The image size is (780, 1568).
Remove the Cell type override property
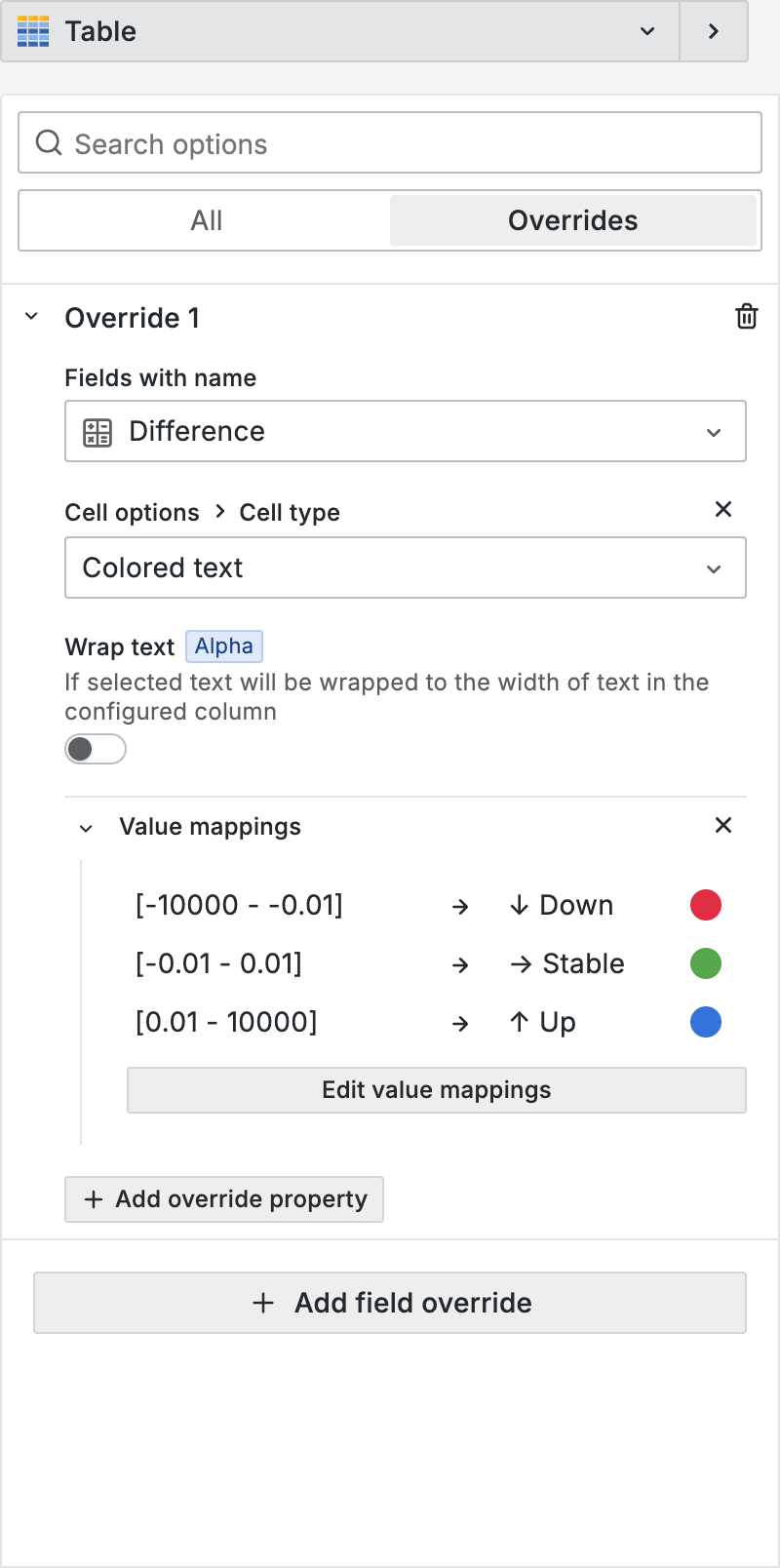tap(722, 509)
